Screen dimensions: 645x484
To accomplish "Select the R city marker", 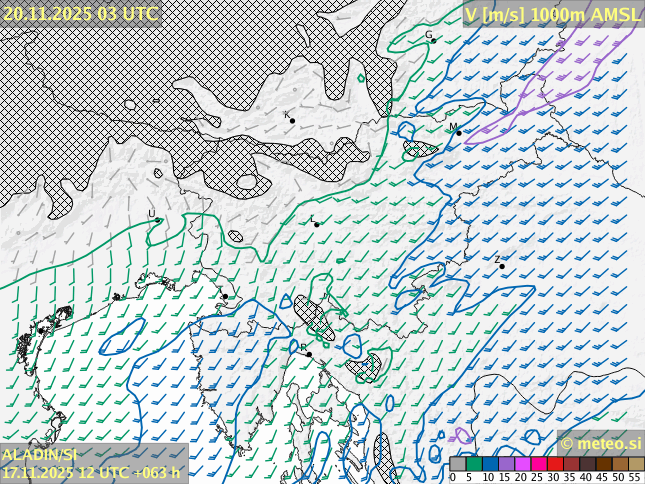I will (x=309, y=354).
